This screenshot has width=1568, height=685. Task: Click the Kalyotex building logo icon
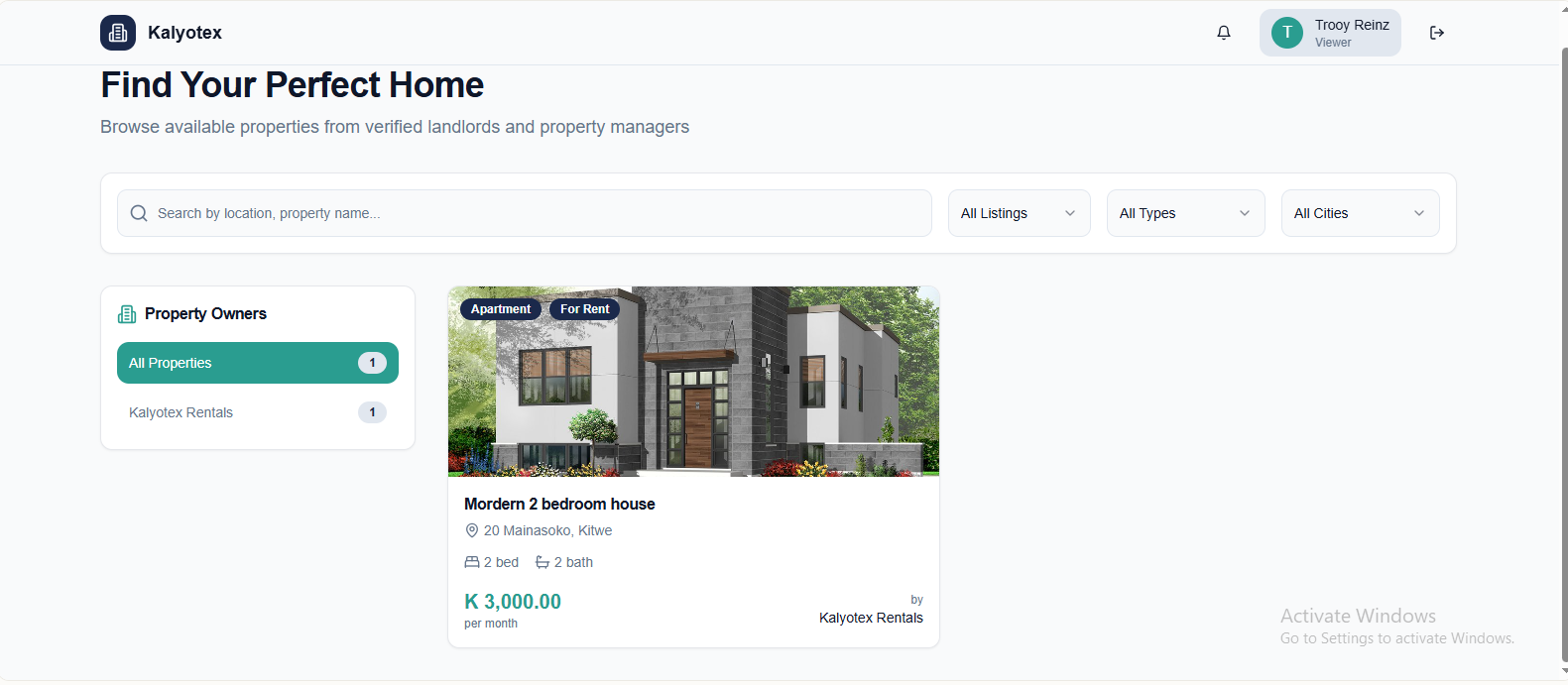point(118,33)
